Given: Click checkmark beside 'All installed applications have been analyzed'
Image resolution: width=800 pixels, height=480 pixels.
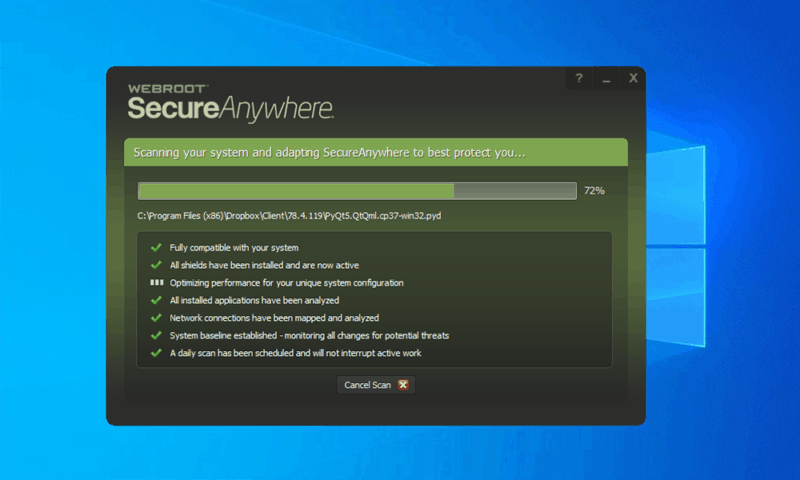Looking at the screenshot, I should (156, 300).
